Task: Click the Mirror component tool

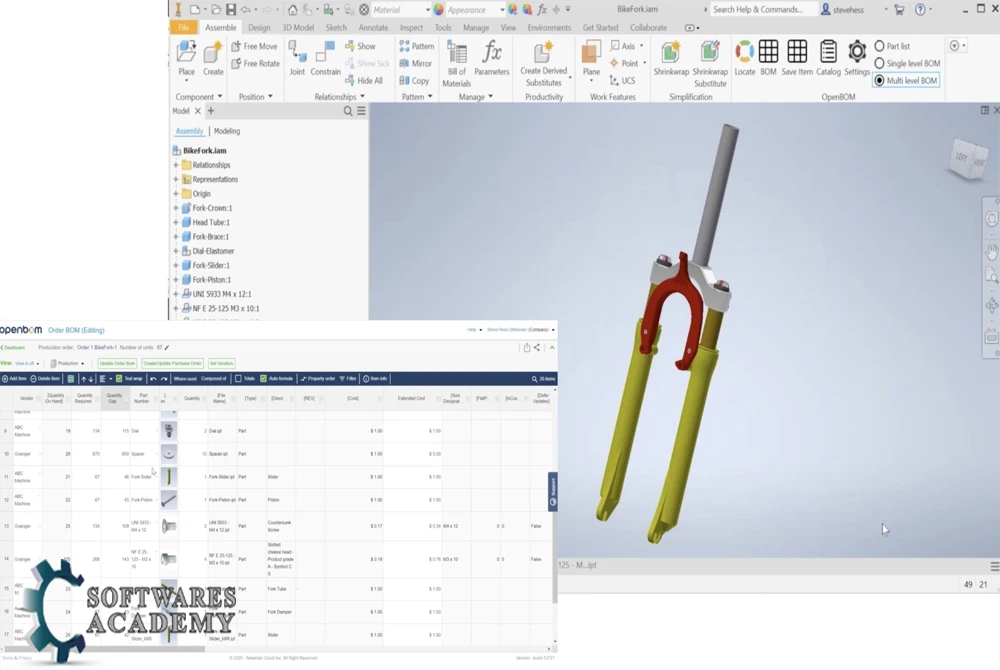Action: (415, 63)
